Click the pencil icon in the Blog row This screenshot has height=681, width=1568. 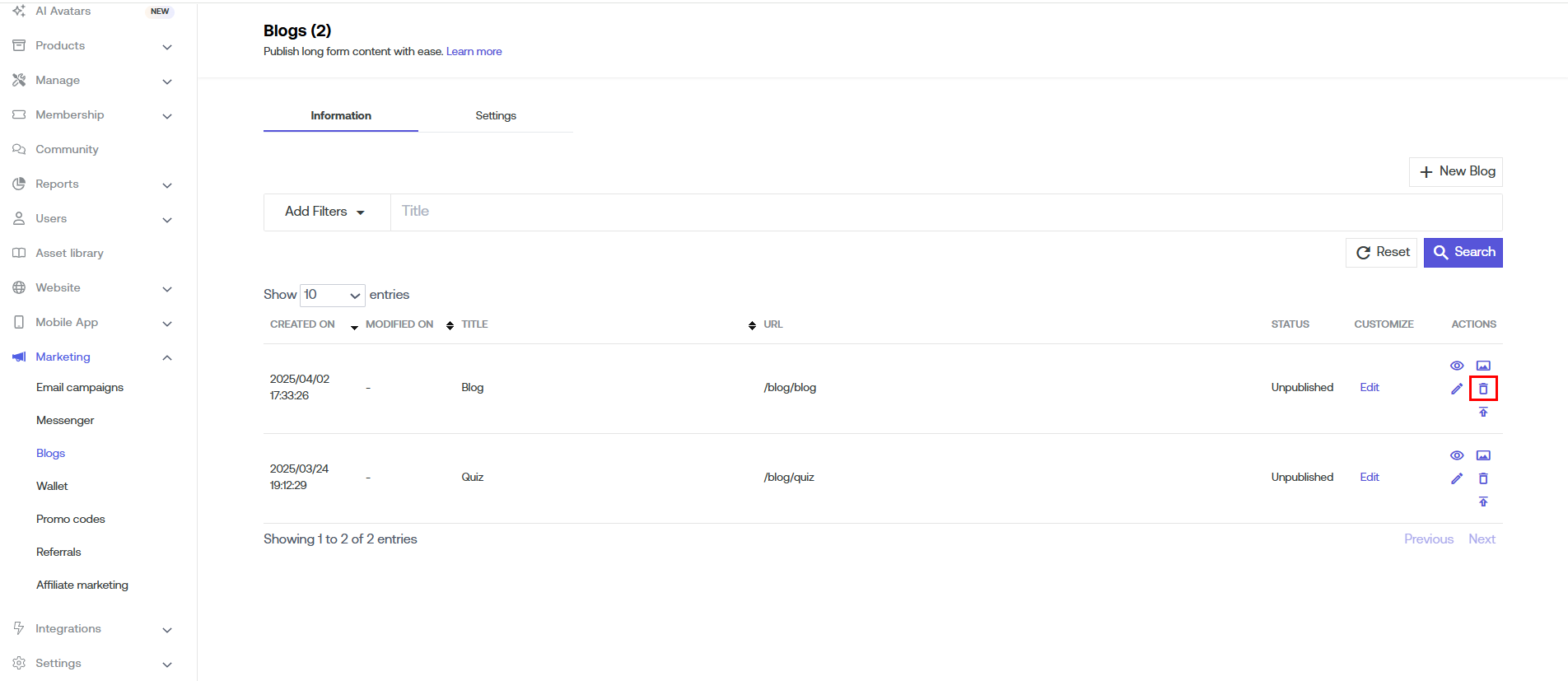(1456, 389)
